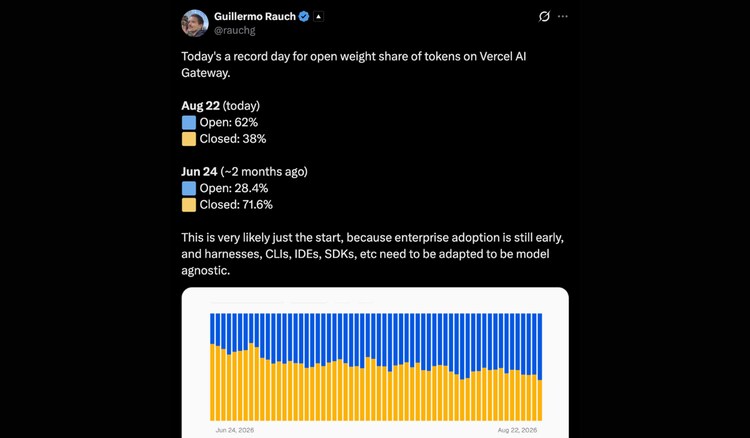Click the Aug 22, 2026 axis label
Screen dimensions: 750x438
click(517, 430)
